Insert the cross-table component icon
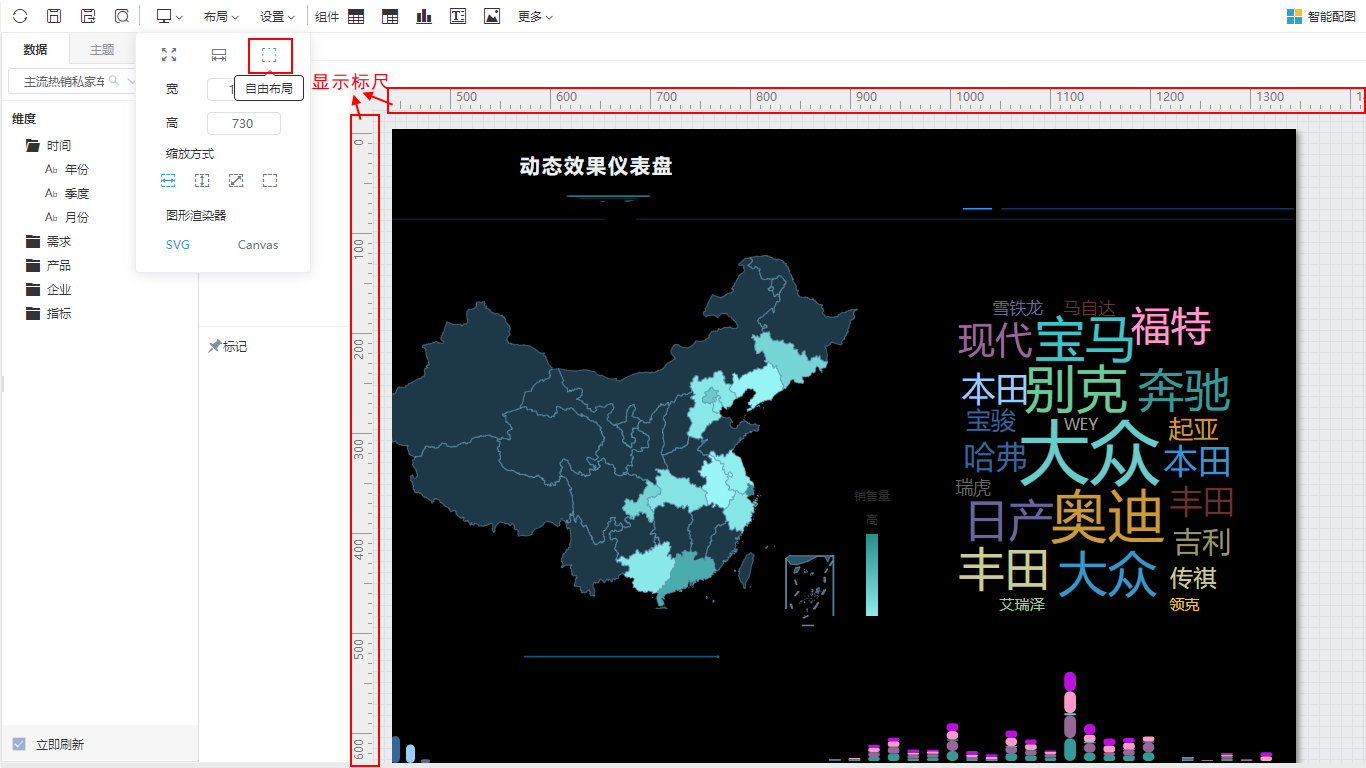This screenshot has width=1366, height=768. (390, 16)
